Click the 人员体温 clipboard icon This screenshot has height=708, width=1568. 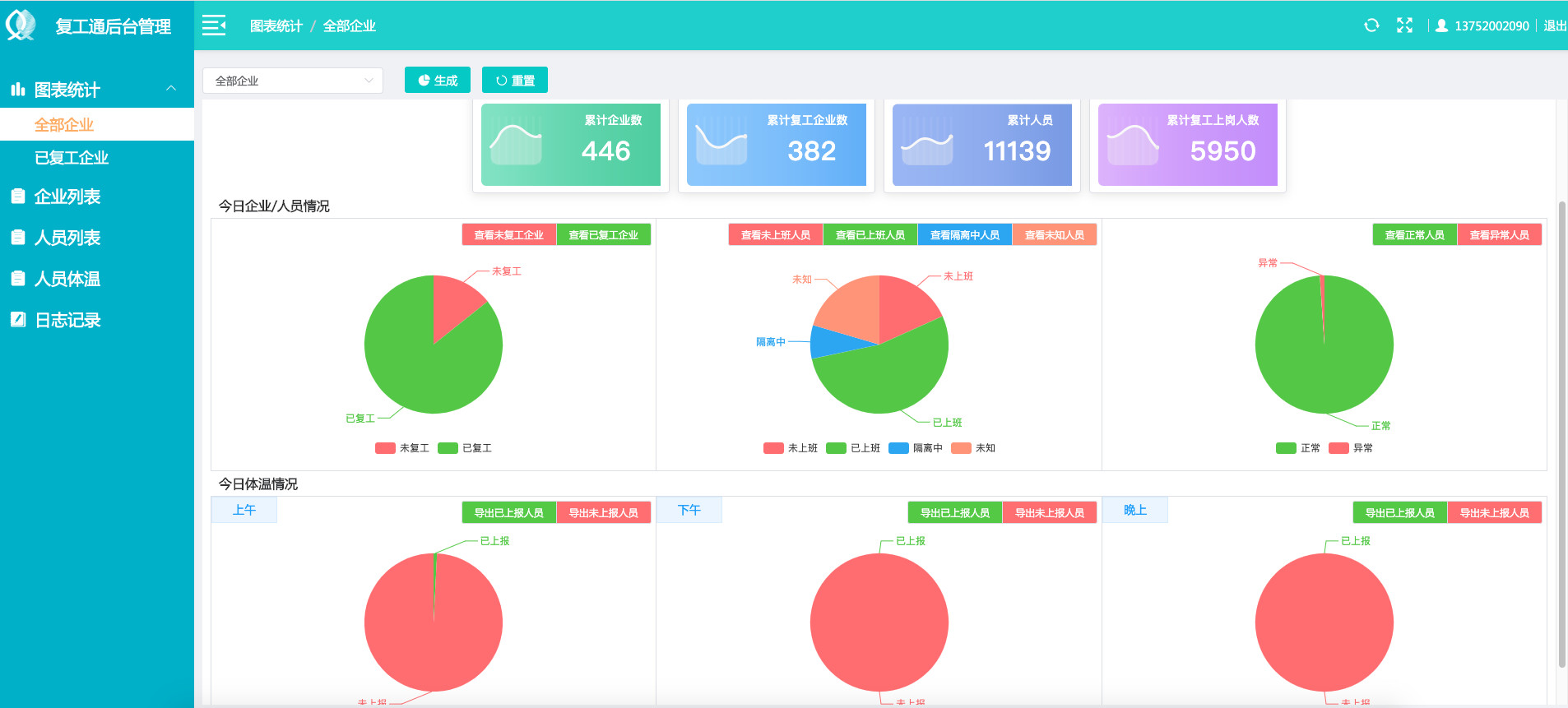point(18,278)
